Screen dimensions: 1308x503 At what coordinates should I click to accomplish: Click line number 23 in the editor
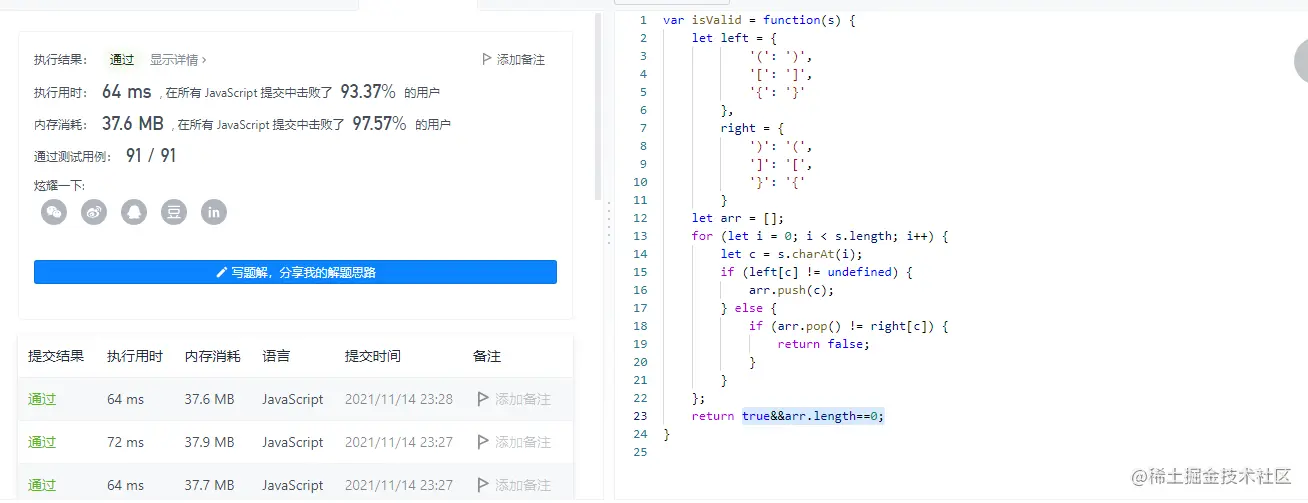[641, 416]
